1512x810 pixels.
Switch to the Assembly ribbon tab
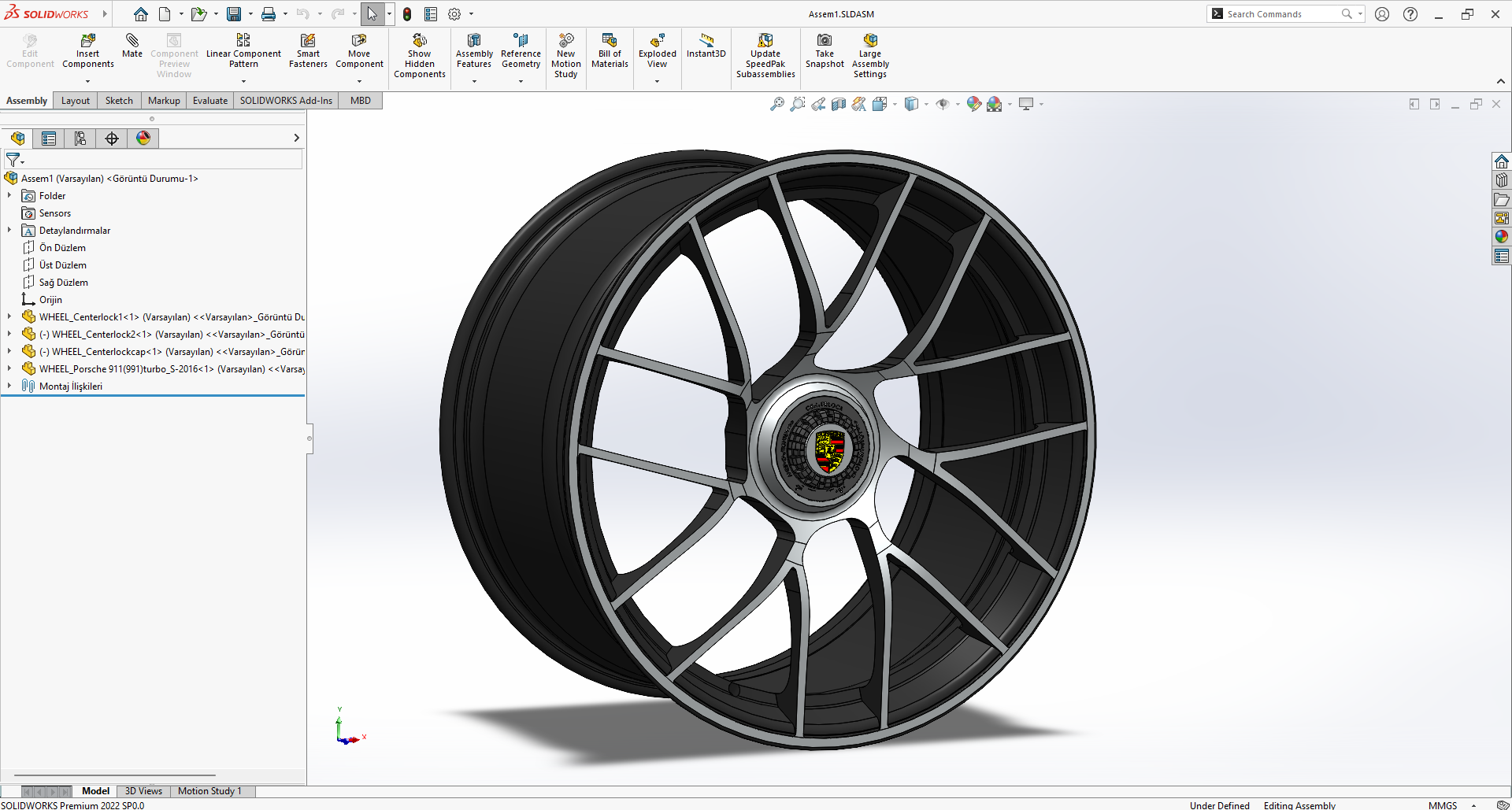[x=27, y=101]
